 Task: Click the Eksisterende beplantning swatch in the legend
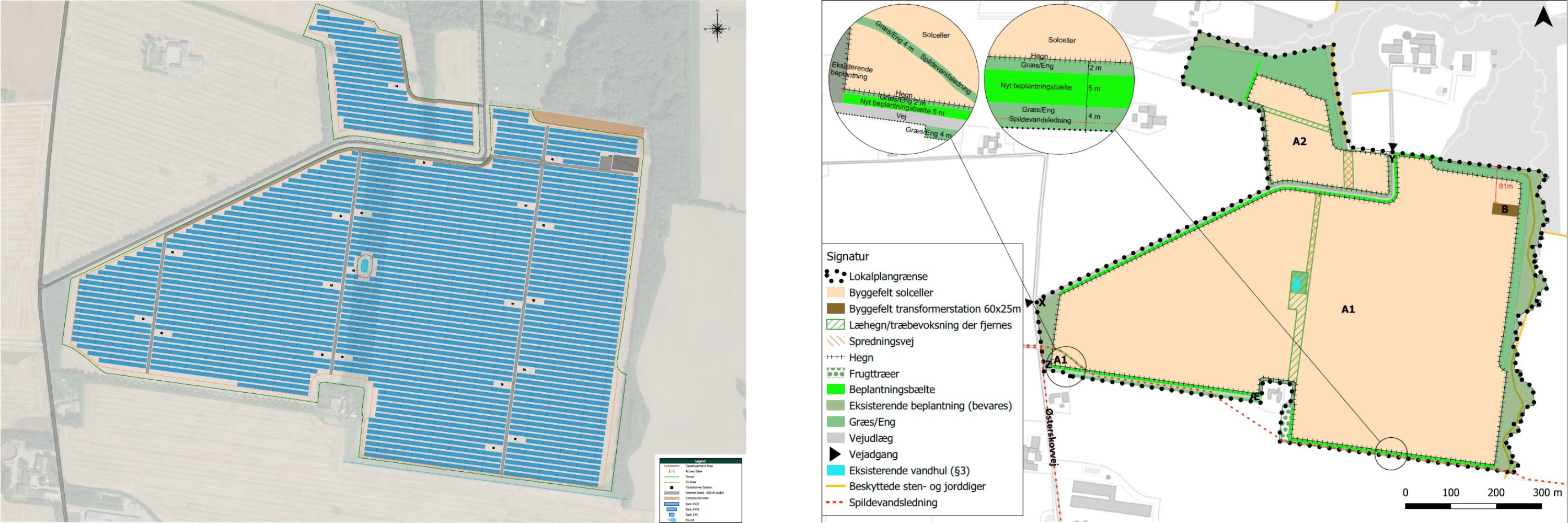pyautogui.click(x=835, y=405)
